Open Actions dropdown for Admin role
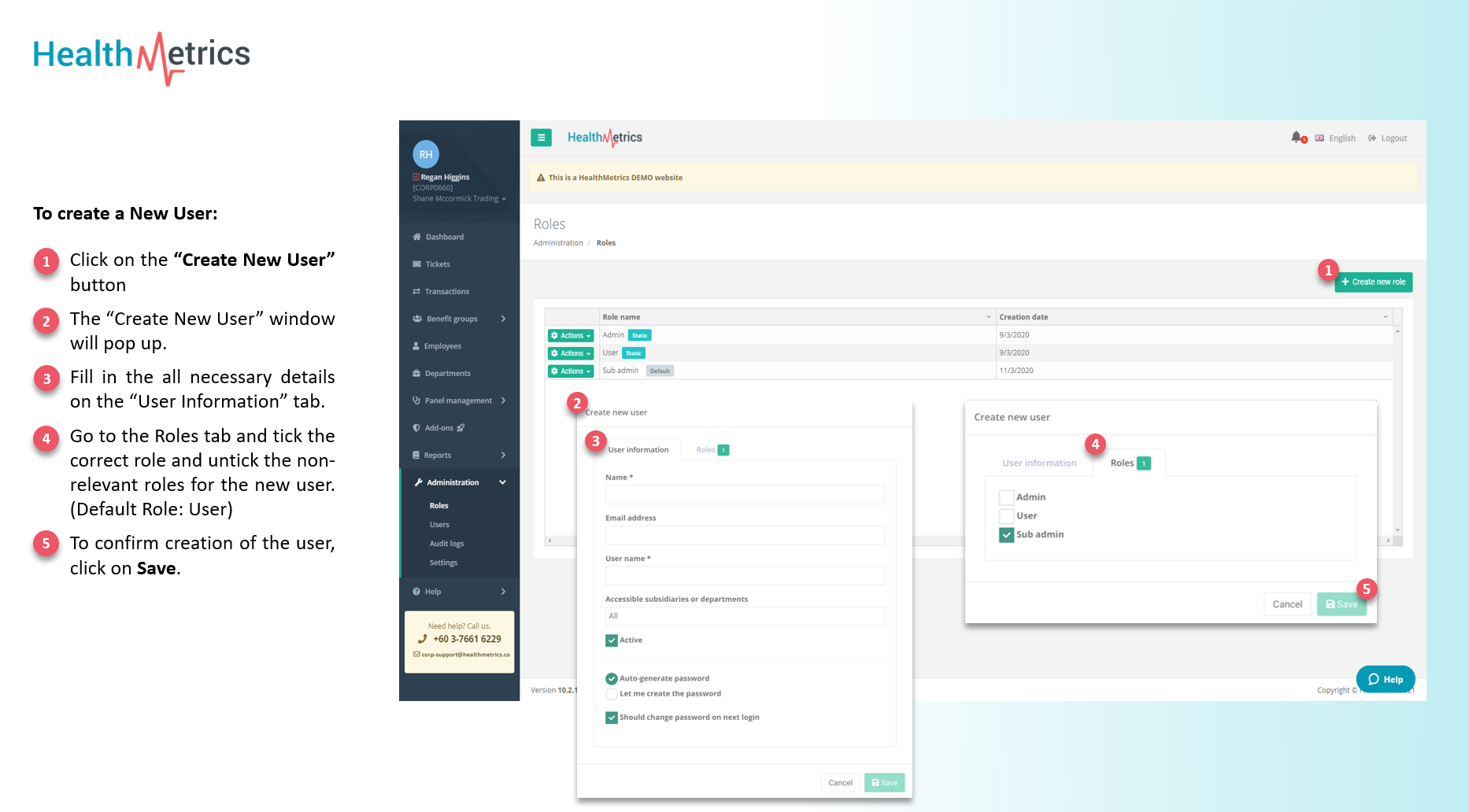1469x812 pixels. coord(571,336)
